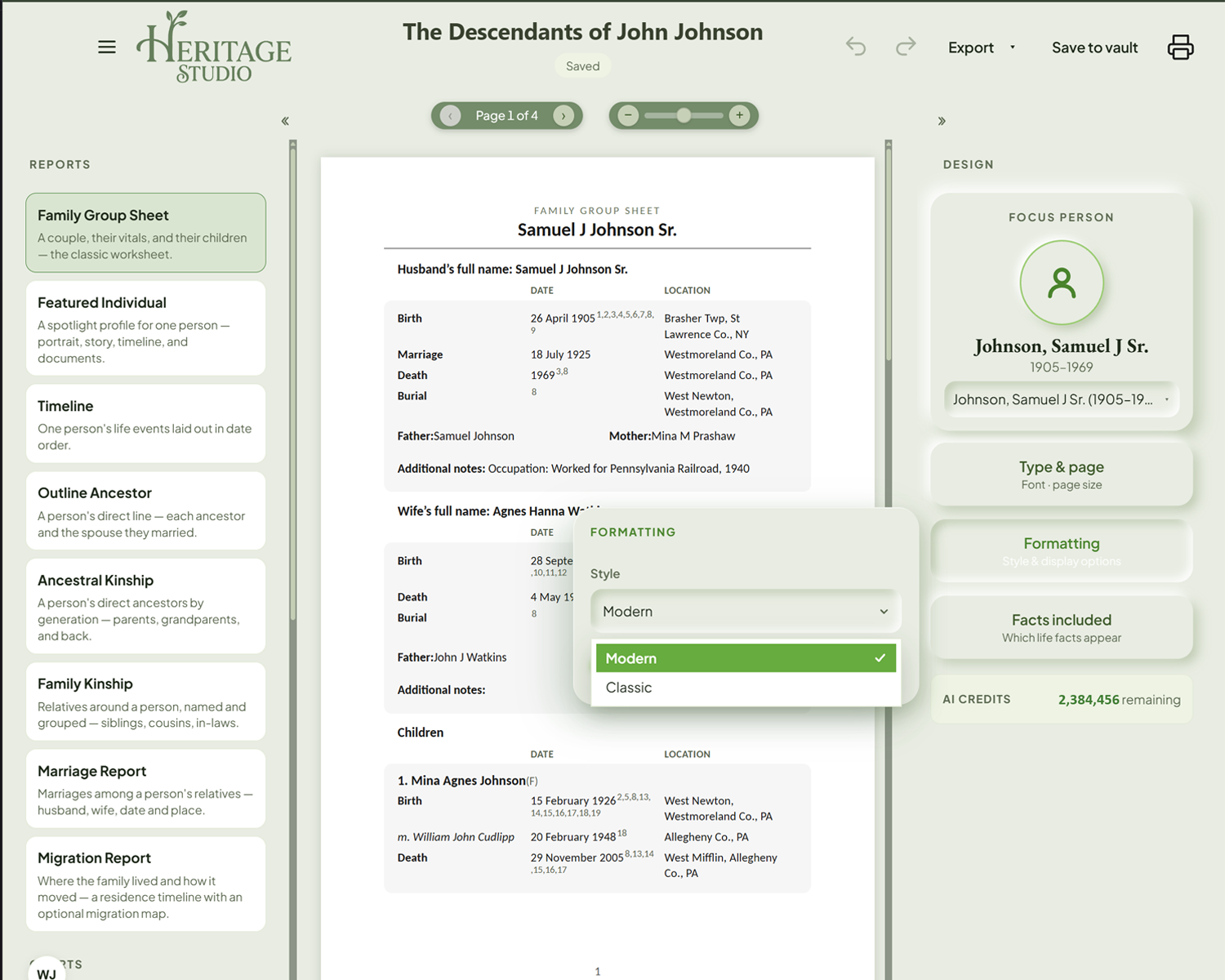Expand the Type & page section
The width and height of the screenshot is (1225, 980).
pos(1061,474)
